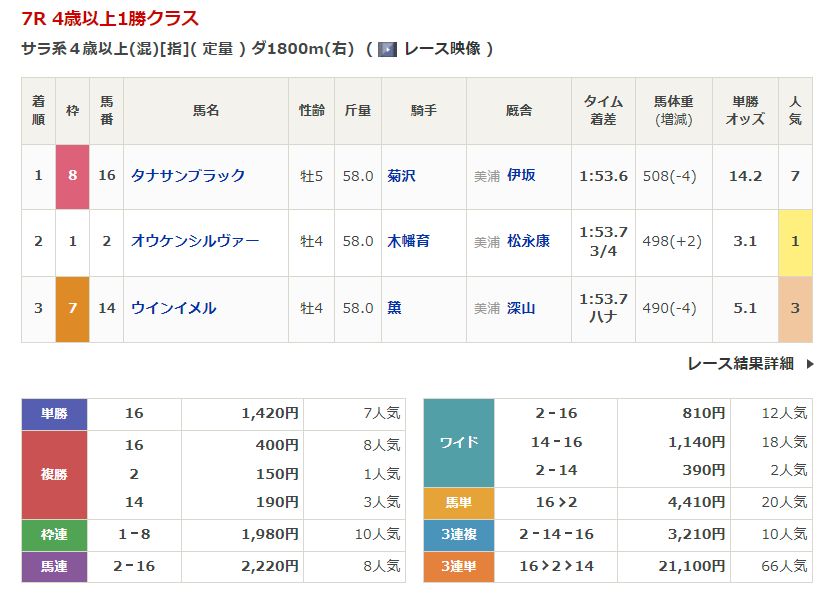
Task: Open horse オウケンシルヴァー profile link
Action: pos(195,242)
